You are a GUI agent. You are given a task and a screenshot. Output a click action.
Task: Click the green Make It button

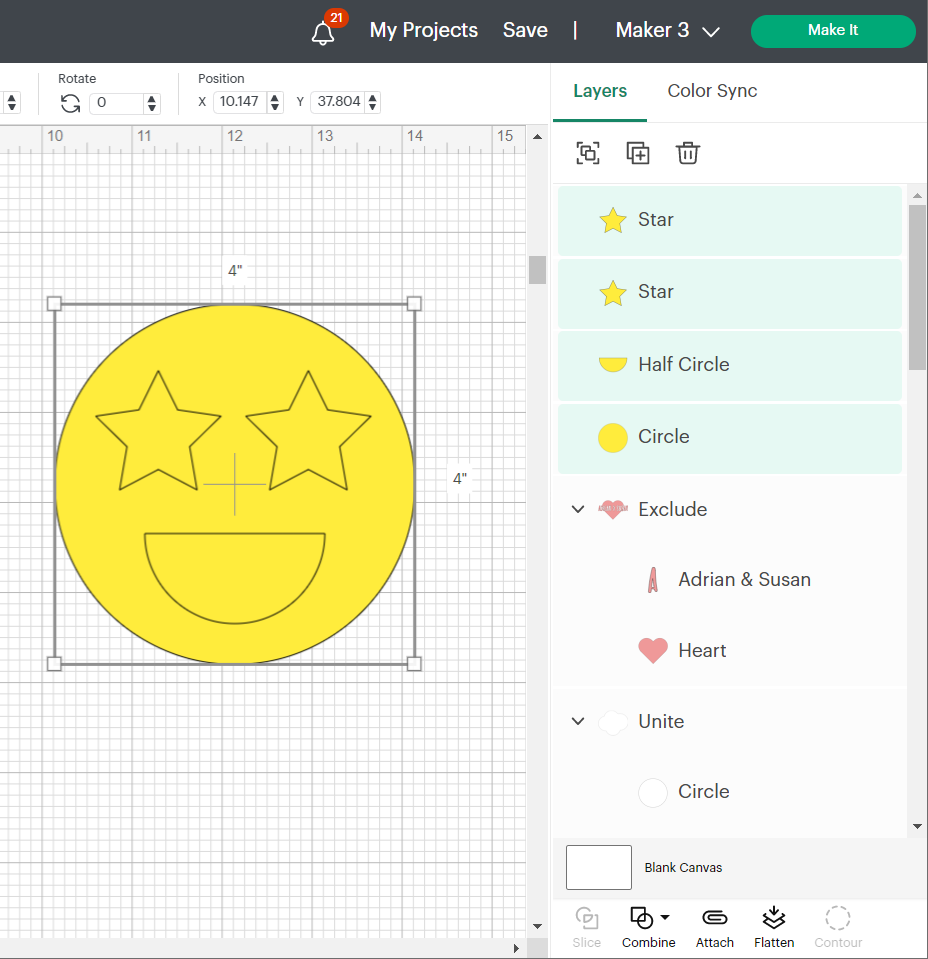(x=832, y=31)
